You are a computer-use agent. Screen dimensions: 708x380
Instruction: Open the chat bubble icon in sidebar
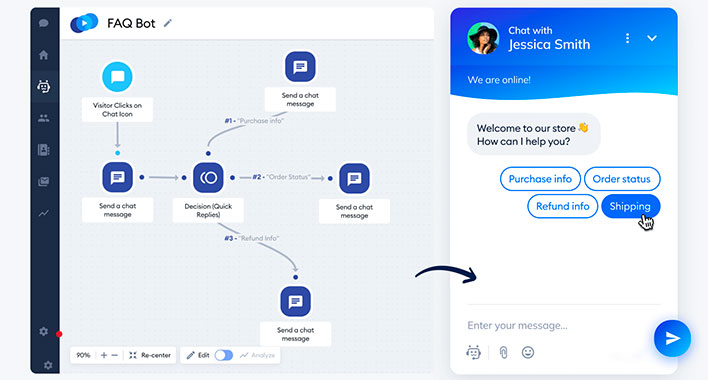tap(44, 23)
